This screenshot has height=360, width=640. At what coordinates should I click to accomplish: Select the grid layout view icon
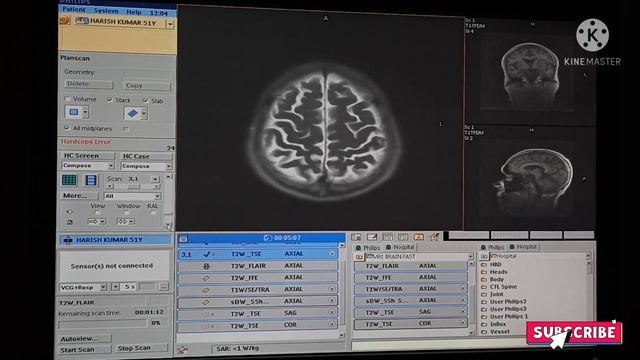(69, 180)
